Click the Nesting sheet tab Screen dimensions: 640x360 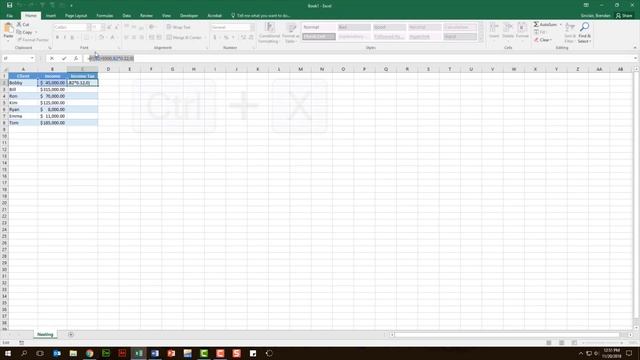45,334
